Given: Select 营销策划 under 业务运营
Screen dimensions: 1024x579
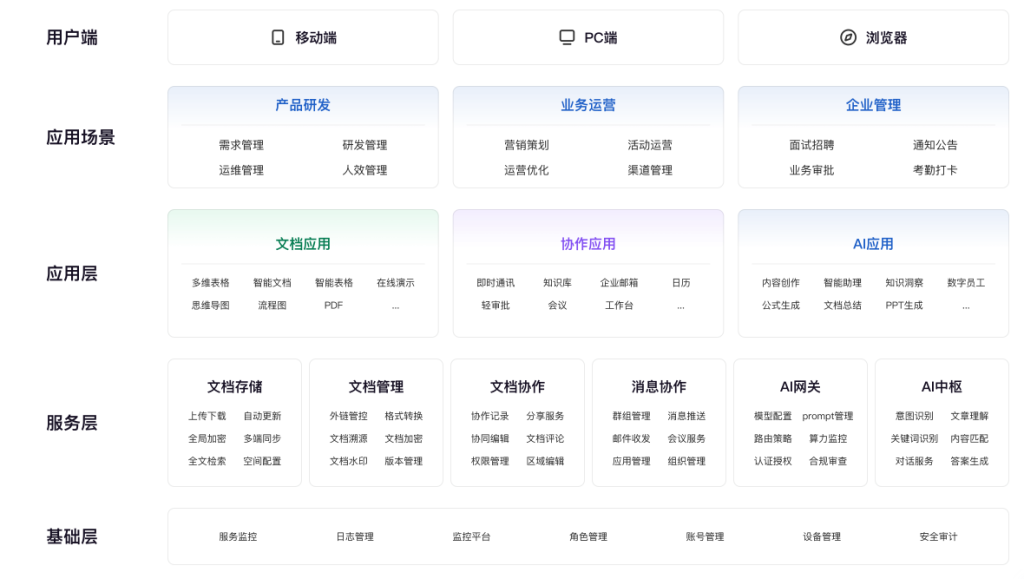Looking at the screenshot, I should (526, 145).
